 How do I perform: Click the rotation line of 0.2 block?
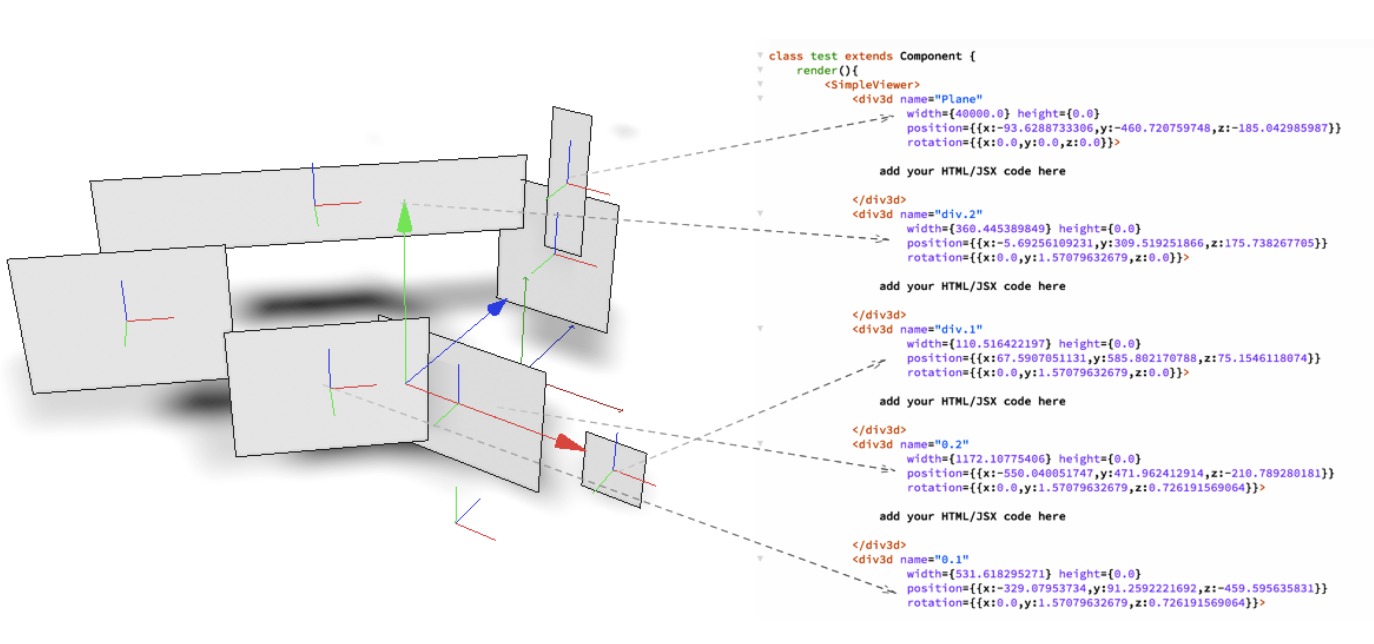[1086, 488]
